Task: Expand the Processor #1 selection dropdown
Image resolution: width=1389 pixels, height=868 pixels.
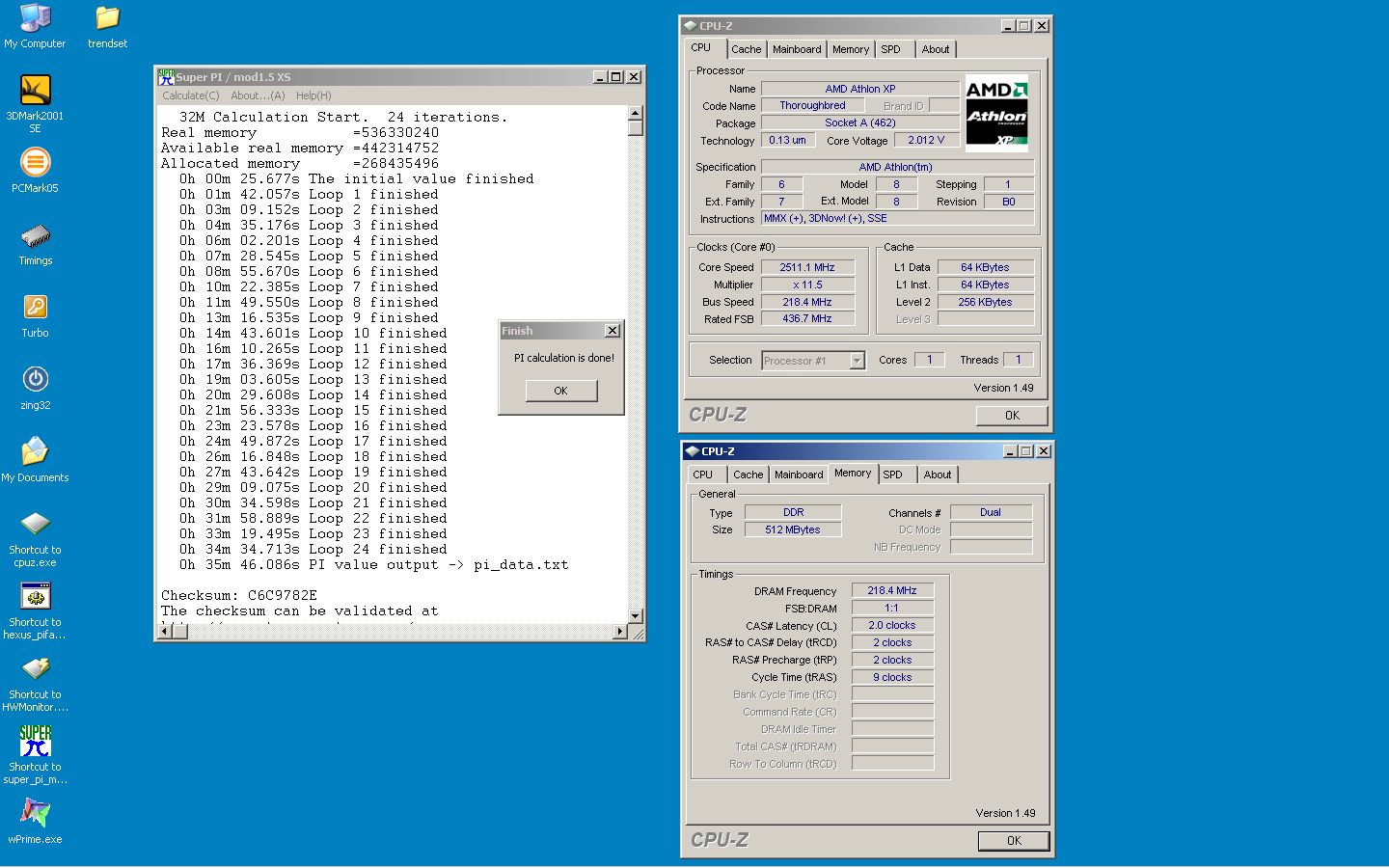Action: (x=857, y=361)
